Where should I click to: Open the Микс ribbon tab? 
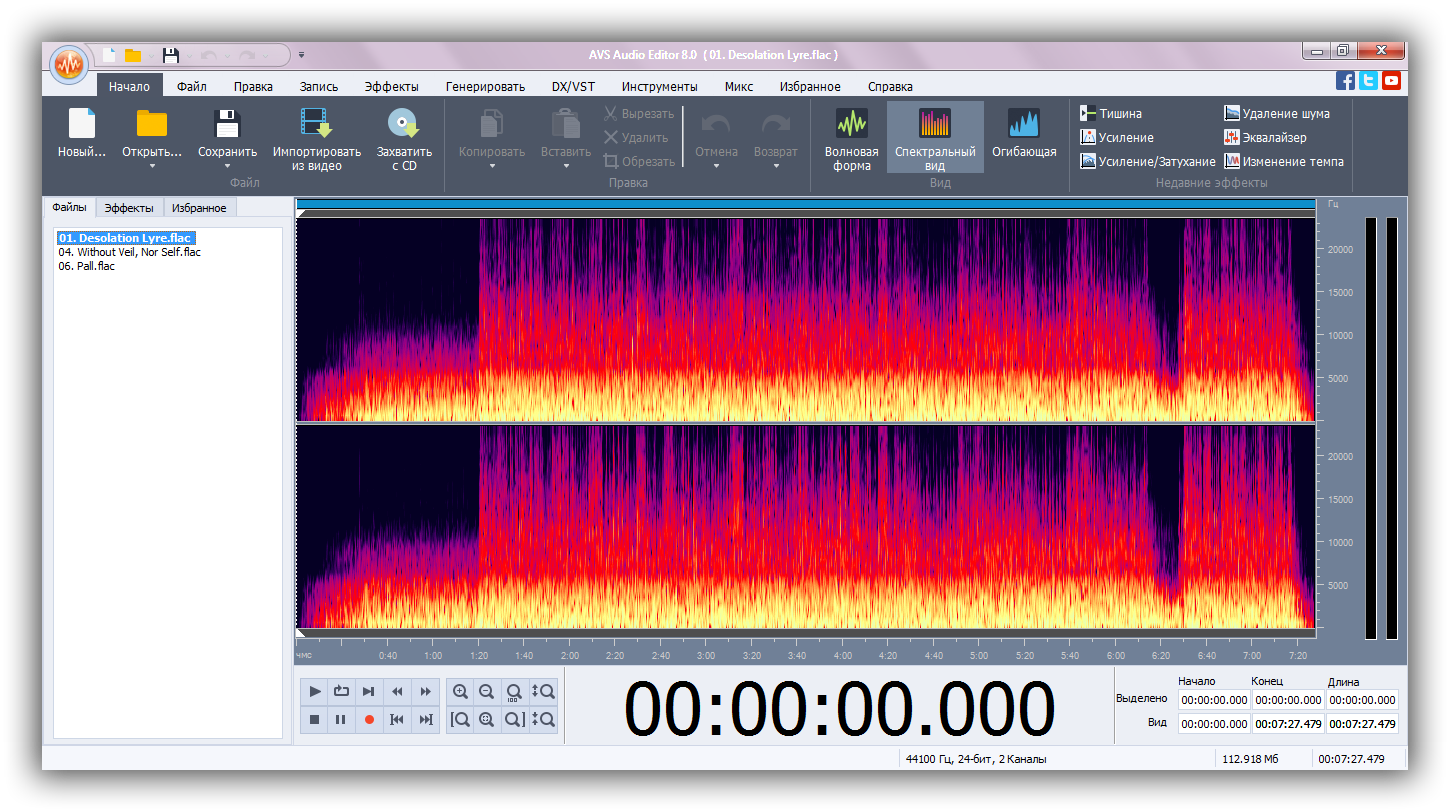point(739,87)
